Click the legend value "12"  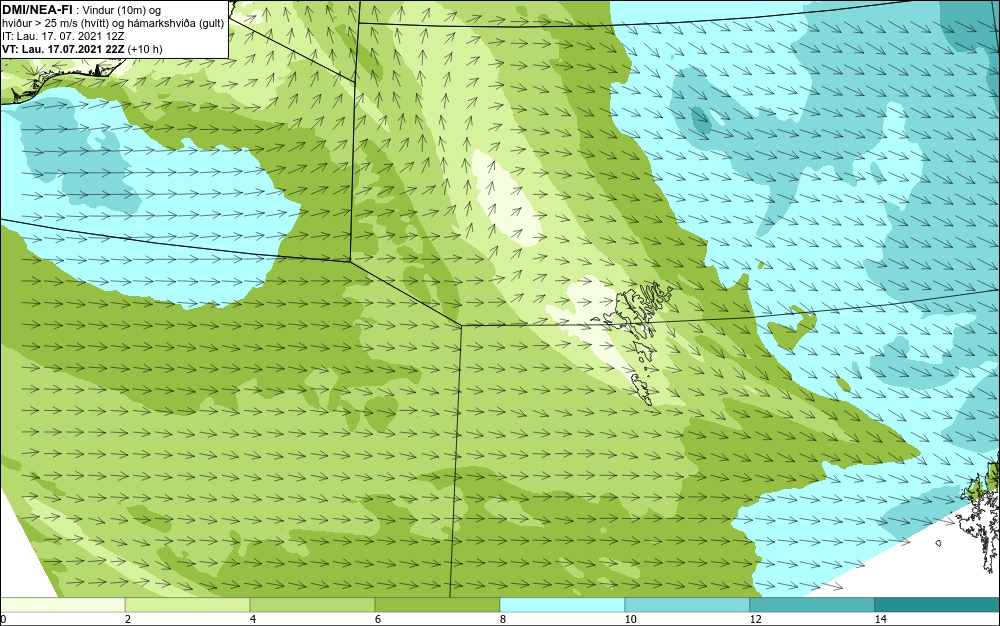pyautogui.click(x=755, y=619)
